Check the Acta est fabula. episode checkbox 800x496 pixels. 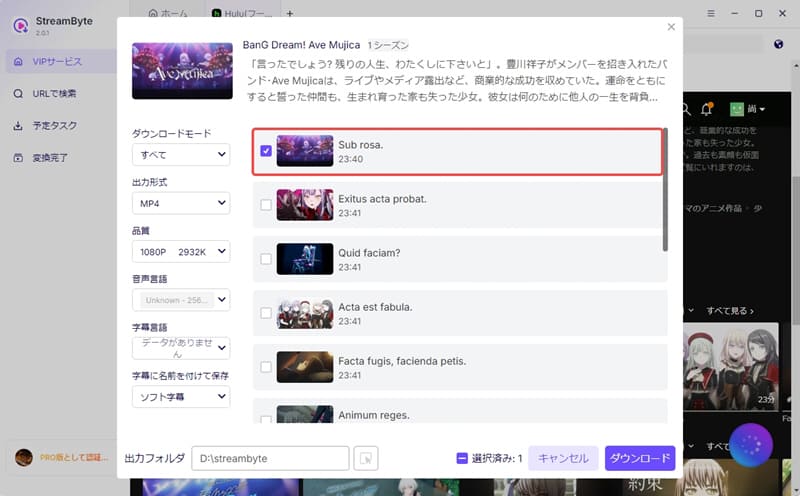click(x=266, y=313)
